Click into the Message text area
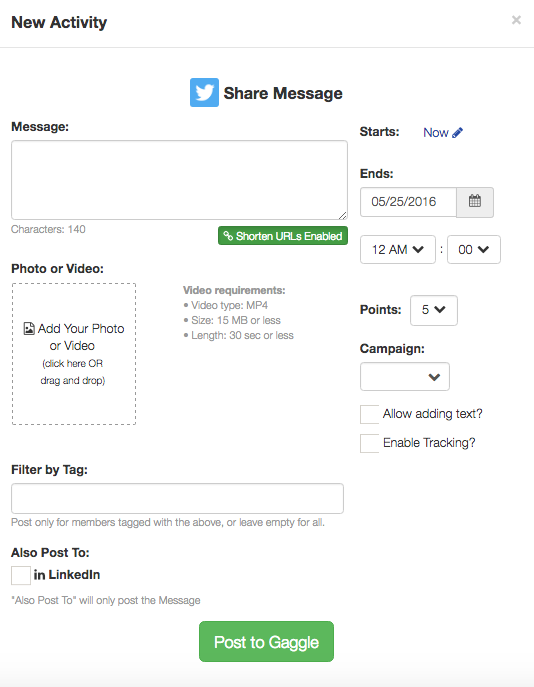Viewport: 534px width, 687px height. point(179,180)
